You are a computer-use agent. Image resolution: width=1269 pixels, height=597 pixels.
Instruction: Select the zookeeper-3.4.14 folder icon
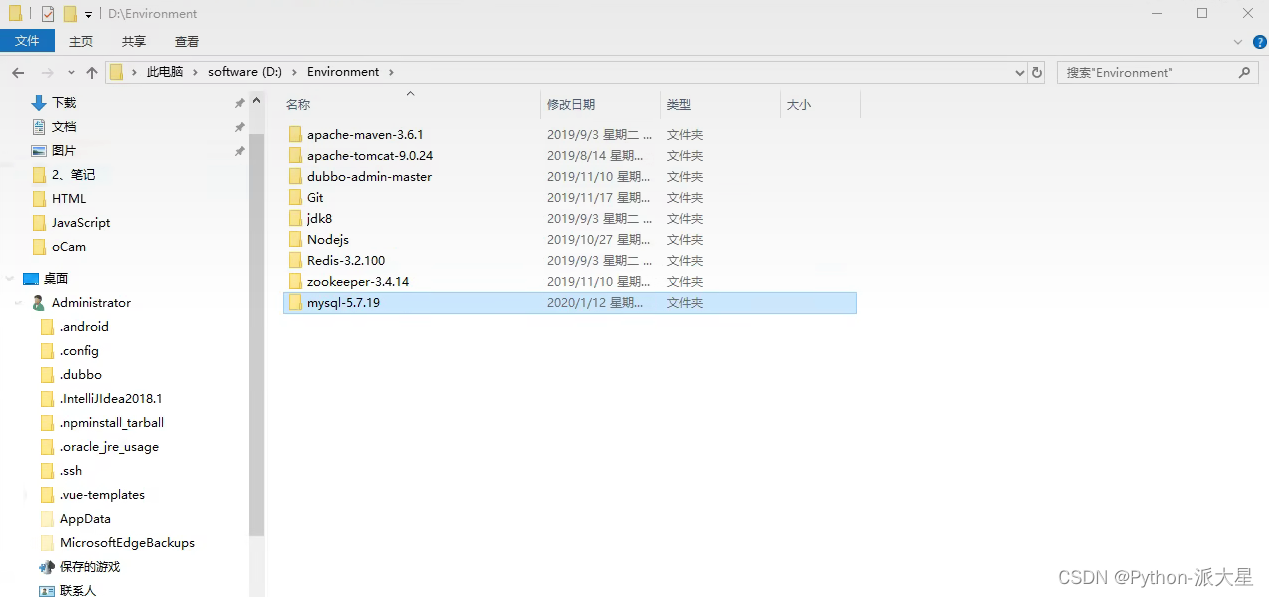(295, 281)
